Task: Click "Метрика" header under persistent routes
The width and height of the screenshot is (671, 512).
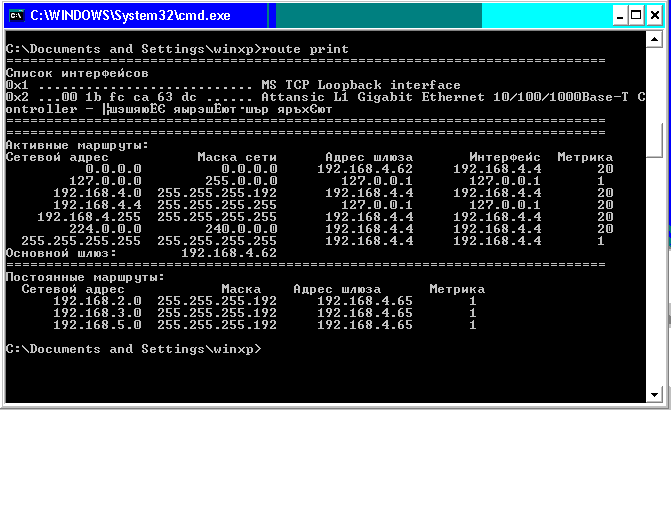Action: point(457,289)
